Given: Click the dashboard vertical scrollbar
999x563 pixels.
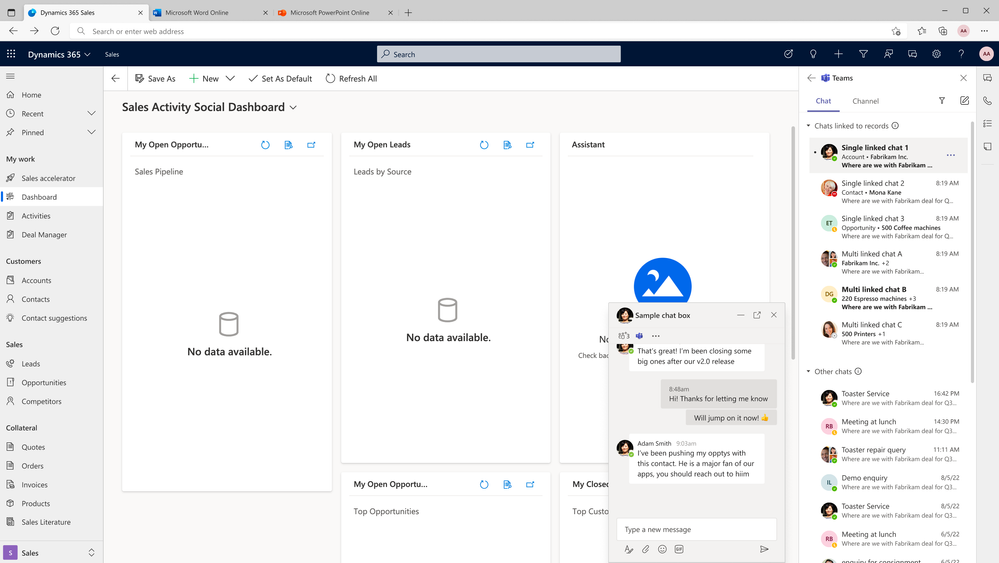Looking at the screenshot, I should click(793, 243).
